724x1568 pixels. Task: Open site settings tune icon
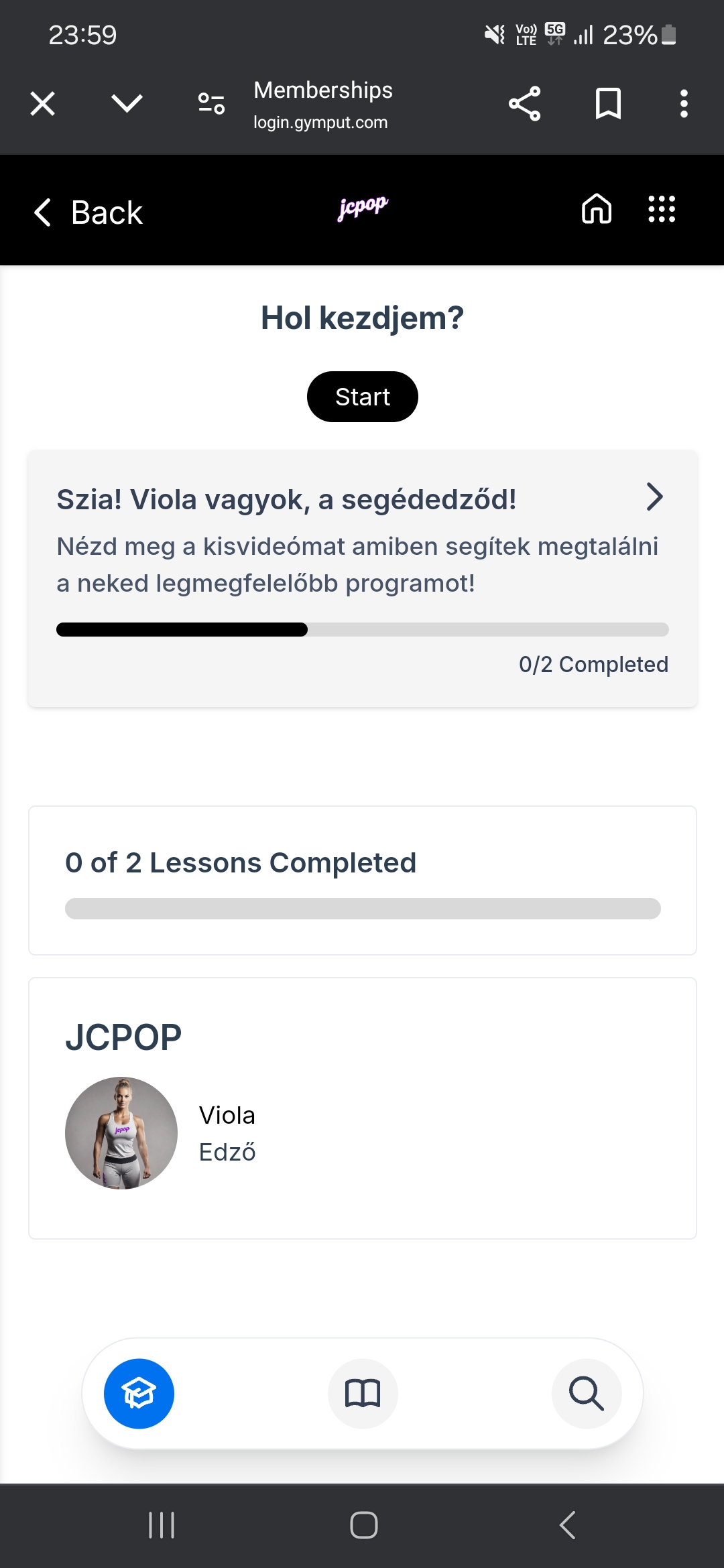(x=211, y=103)
